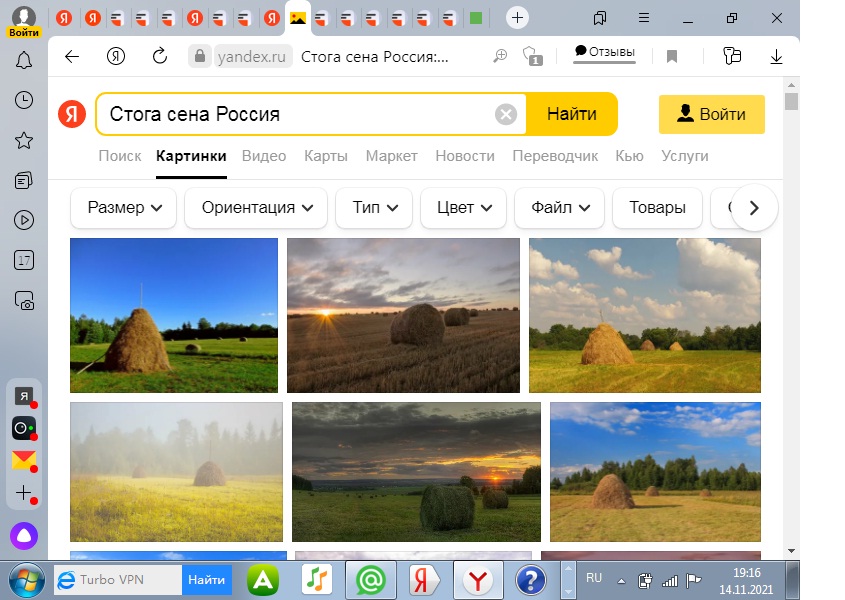Open the Услуги tab
Screen dimensions: 845x600
(685, 156)
